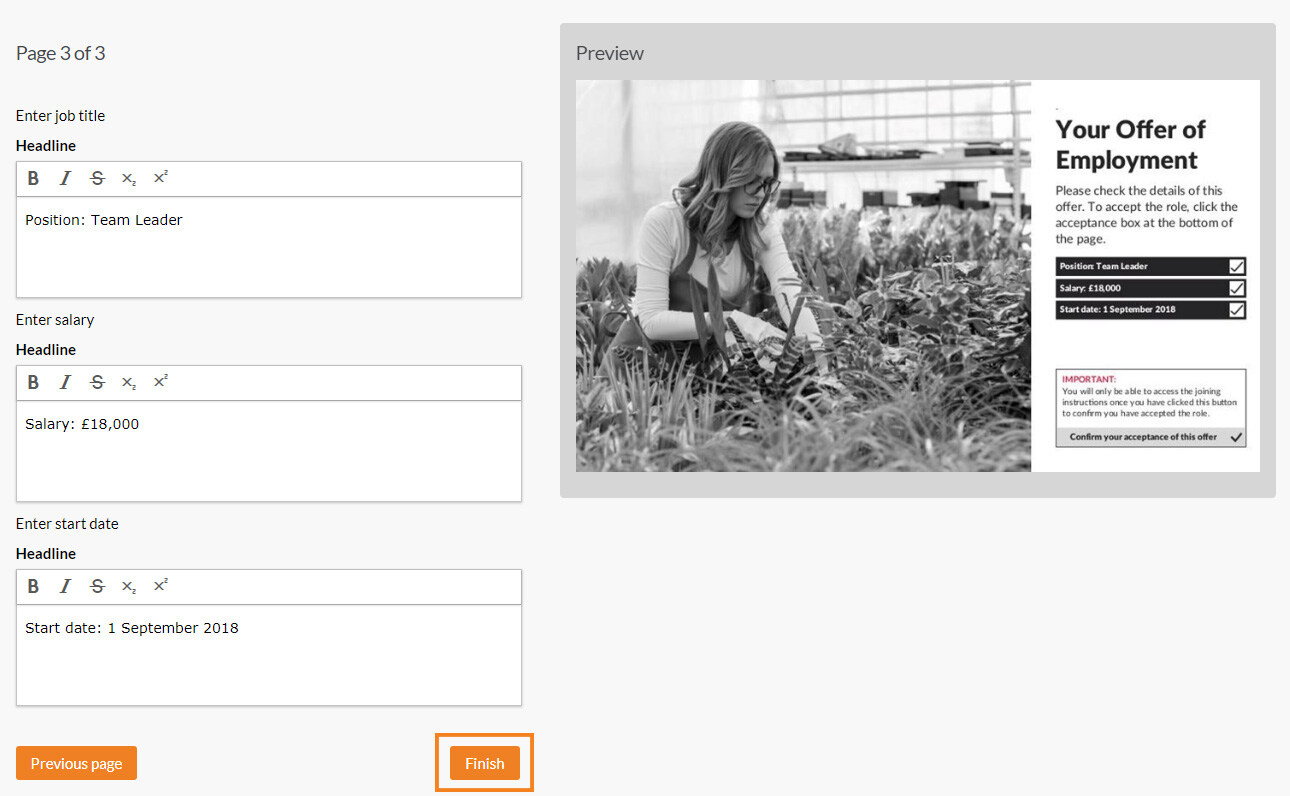Apply bold in the salary editor
Screen dimensions: 1290x796
click(33, 383)
